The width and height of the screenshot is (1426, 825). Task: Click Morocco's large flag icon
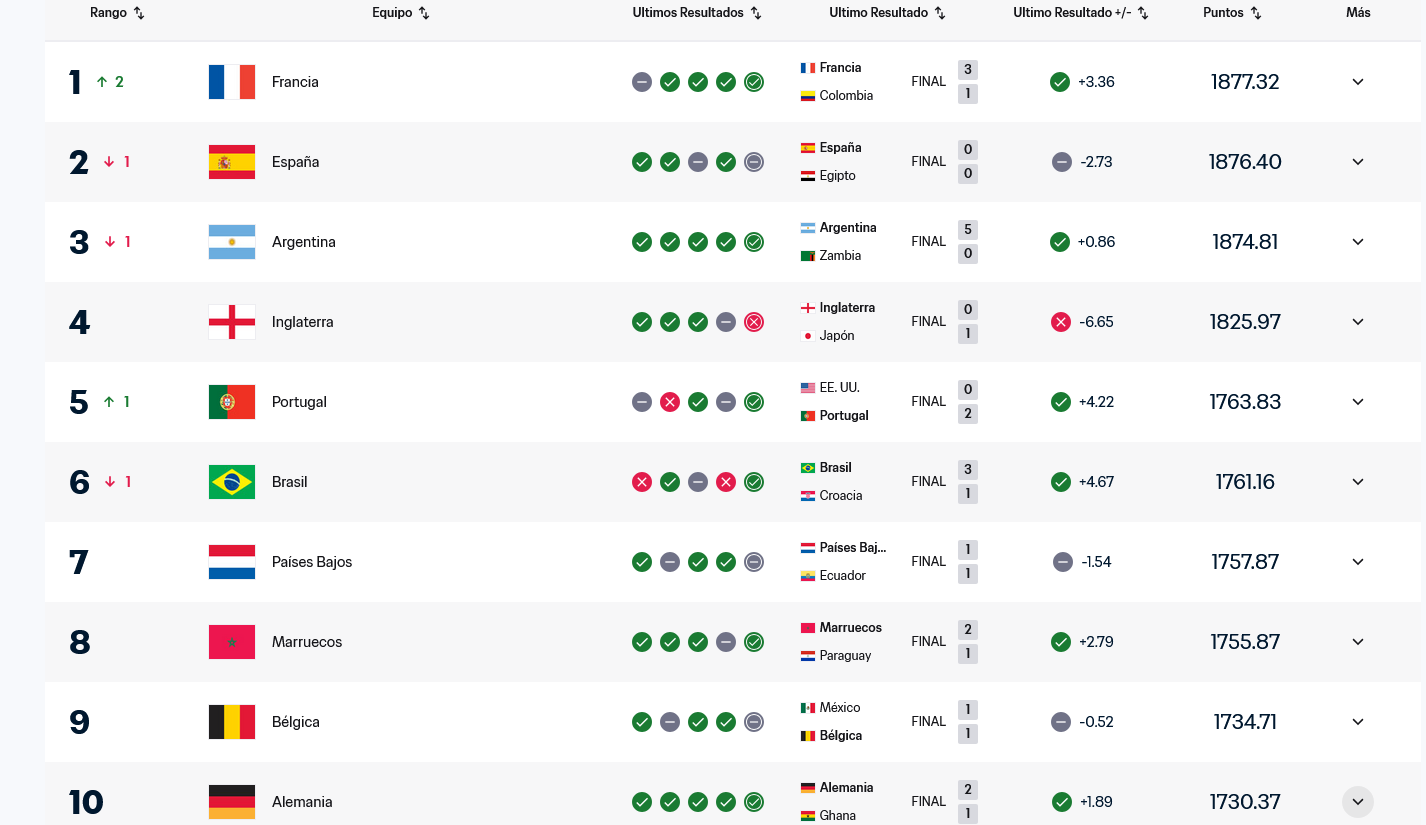pos(232,642)
